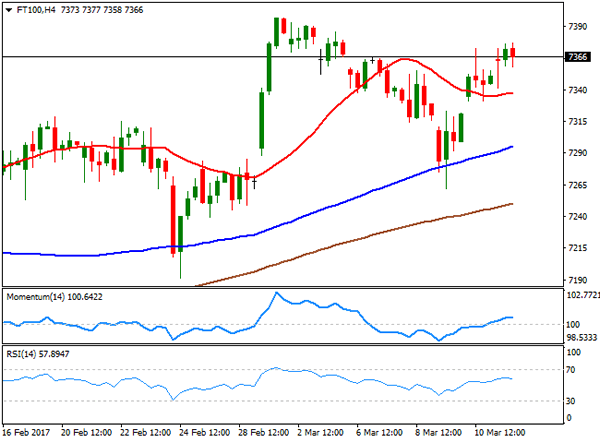Select the RSI(14) 57.8947 indicator label
Screen dimensions: 600x443
click(38, 354)
